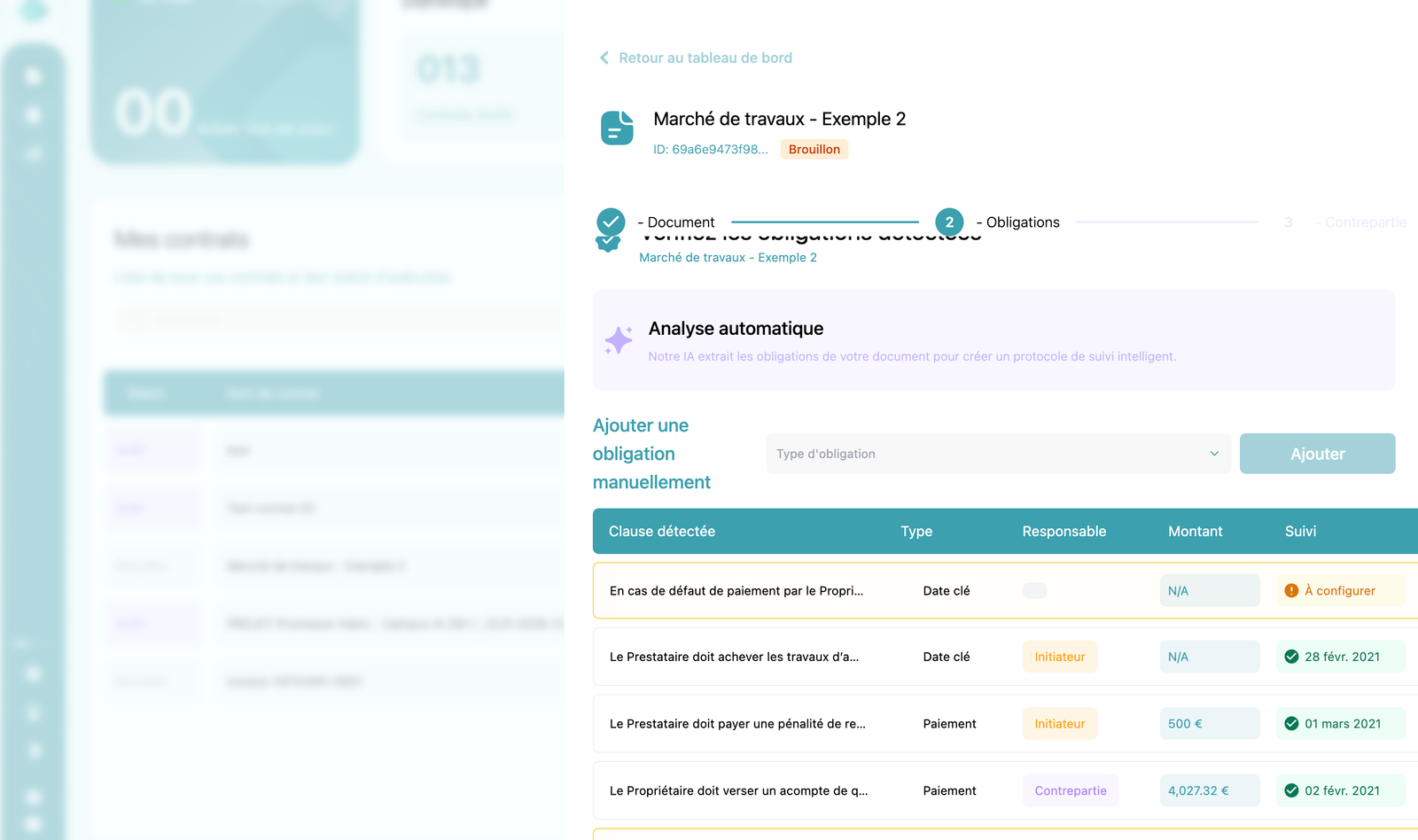Click the document icon beside the contract title
The height and width of the screenshot is (840, 1418).
tap(618, 128)
